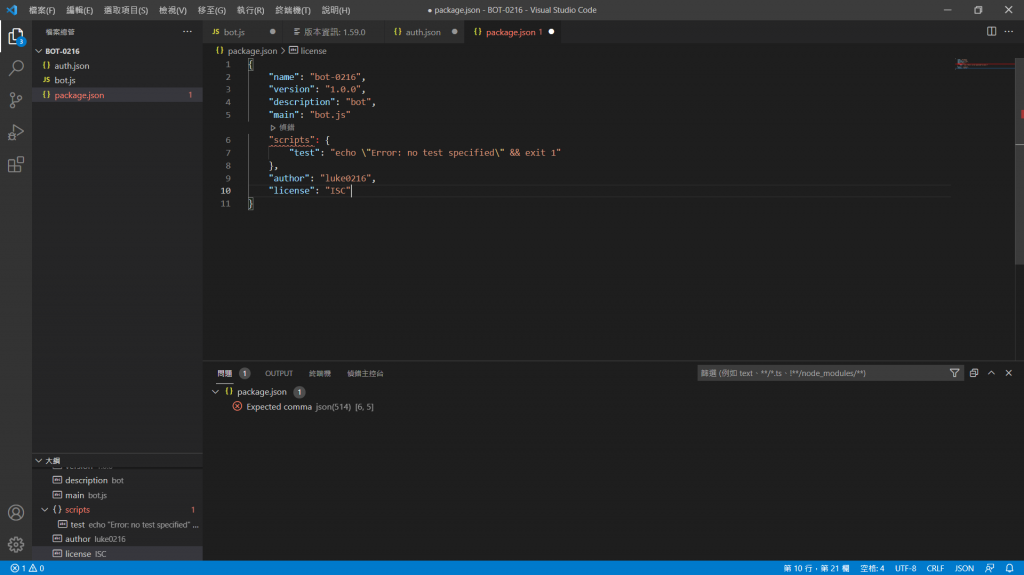The width and height of the screenshot is (1024, 575).
Task: Switch to the OUTPUT panel tab
Action: (279, 373)
